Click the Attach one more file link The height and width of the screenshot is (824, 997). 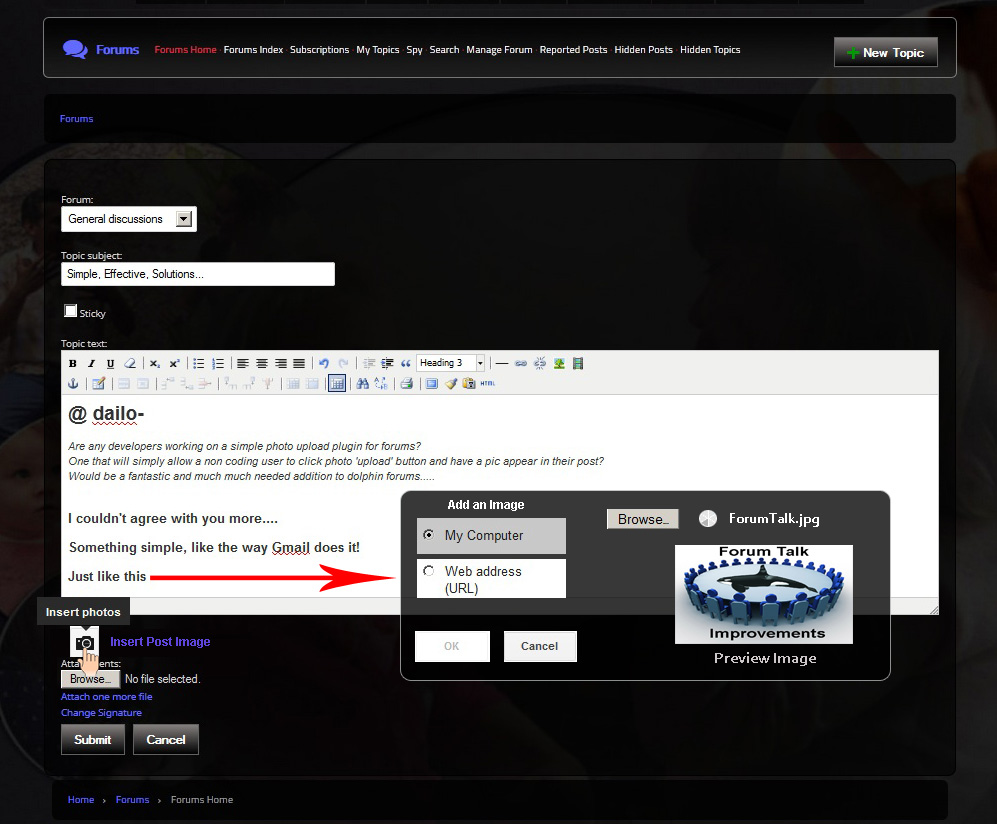click(x=106, y=696)
